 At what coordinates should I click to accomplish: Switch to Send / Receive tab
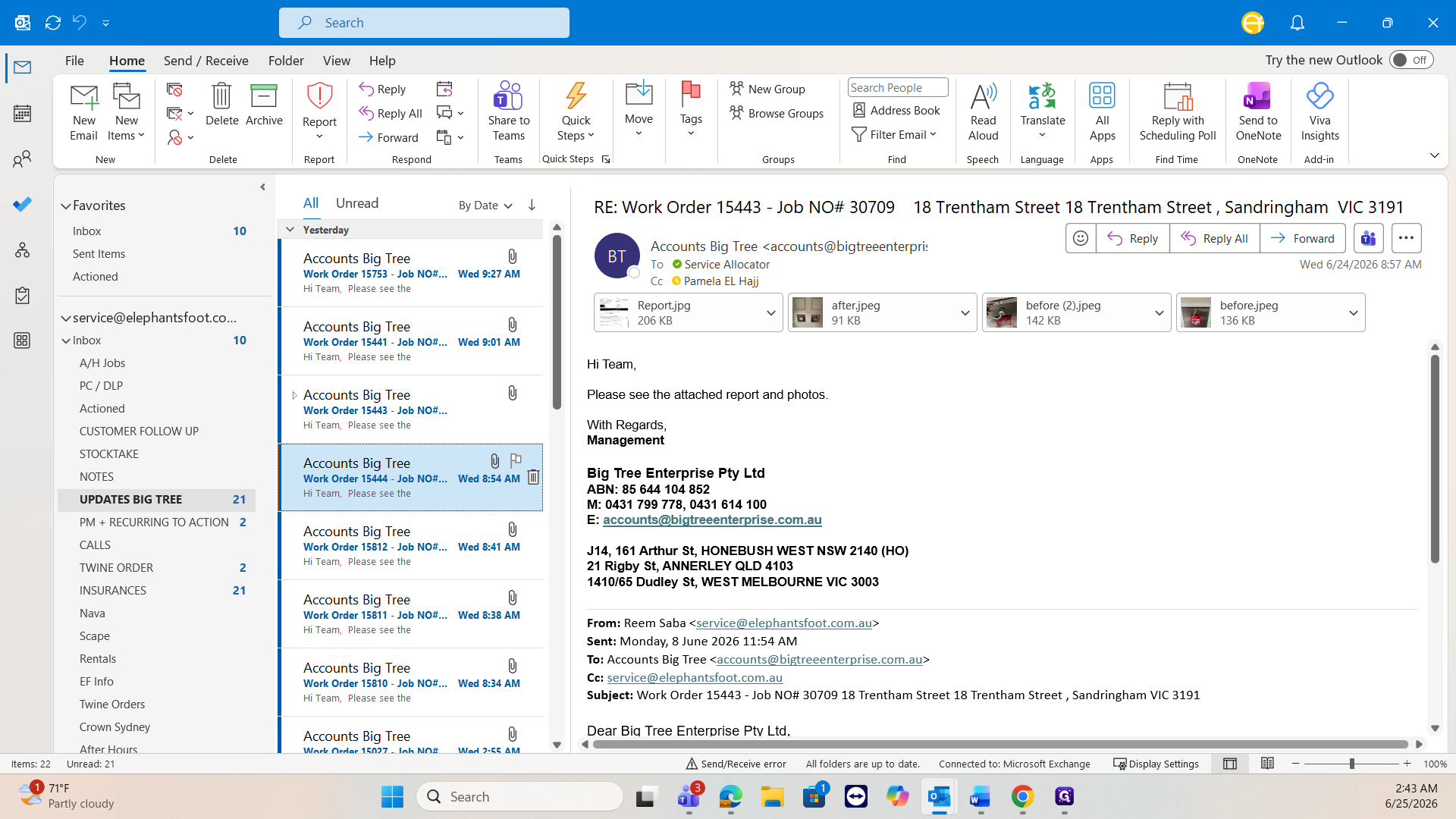coord(206,61)
